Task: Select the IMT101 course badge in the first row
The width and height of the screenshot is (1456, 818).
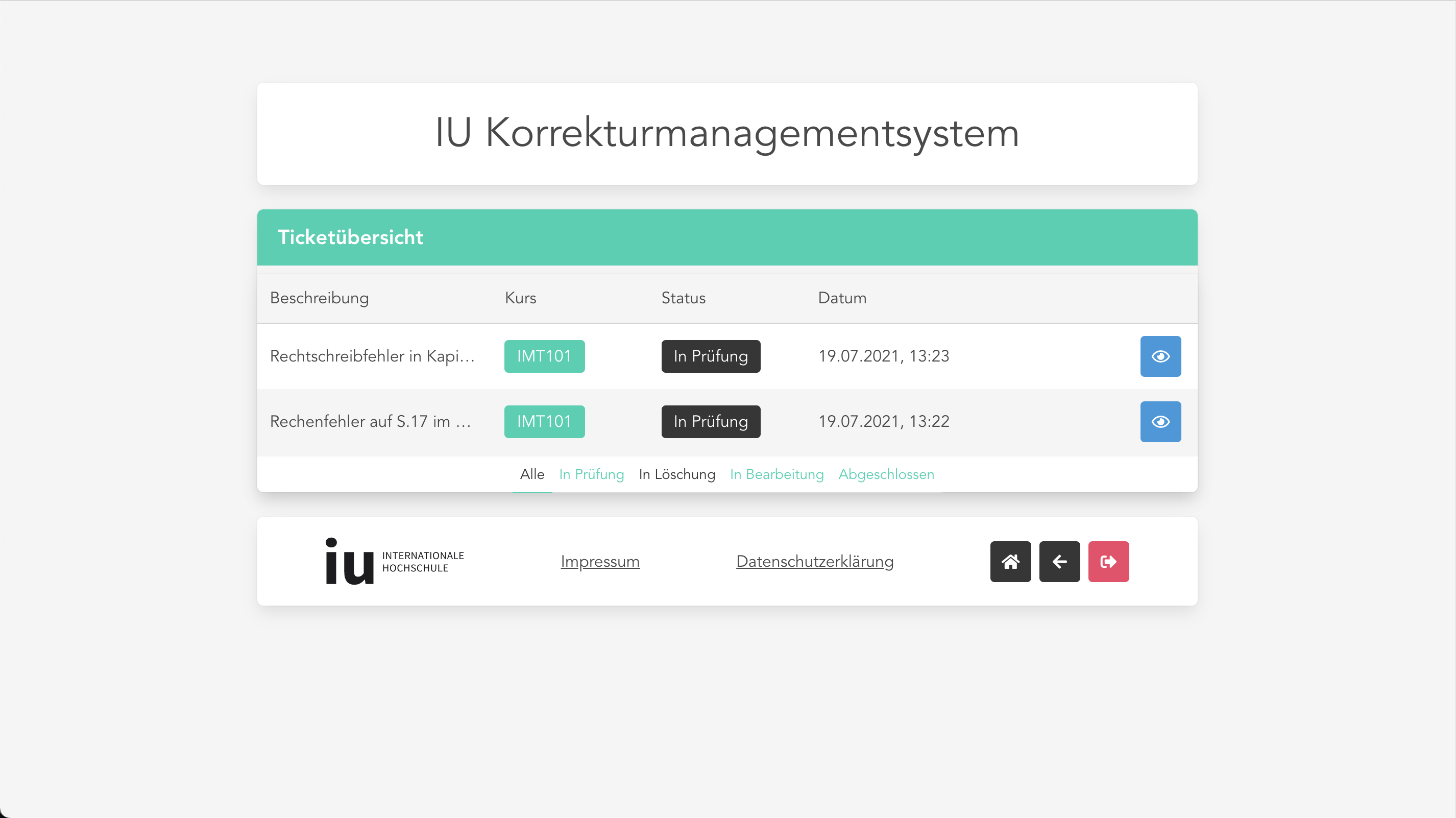Action: [x=544, y=356]
